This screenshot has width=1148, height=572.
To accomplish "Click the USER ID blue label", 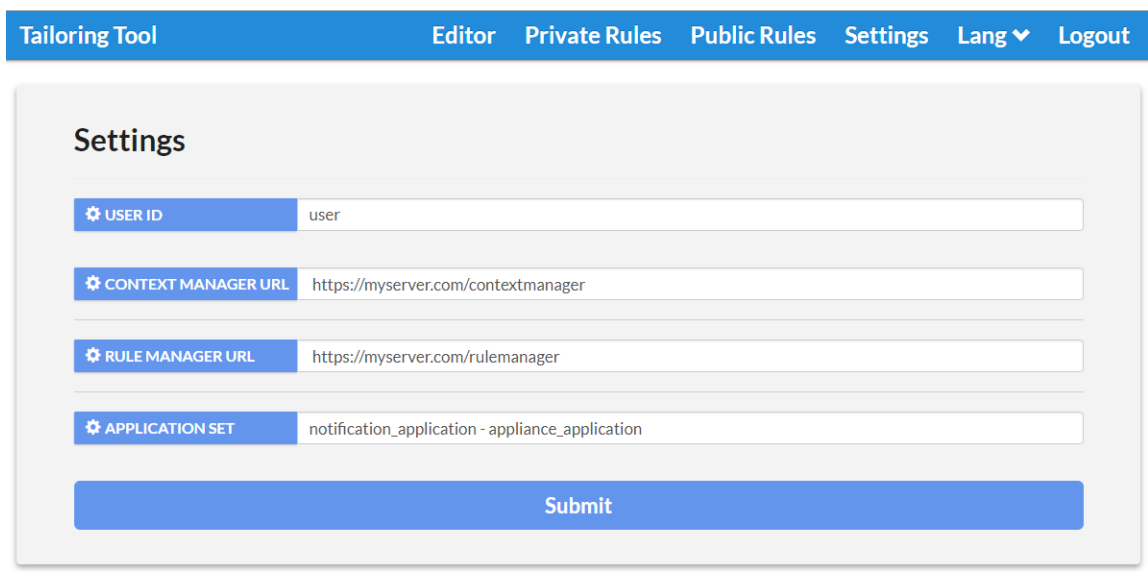I will 185,215.
